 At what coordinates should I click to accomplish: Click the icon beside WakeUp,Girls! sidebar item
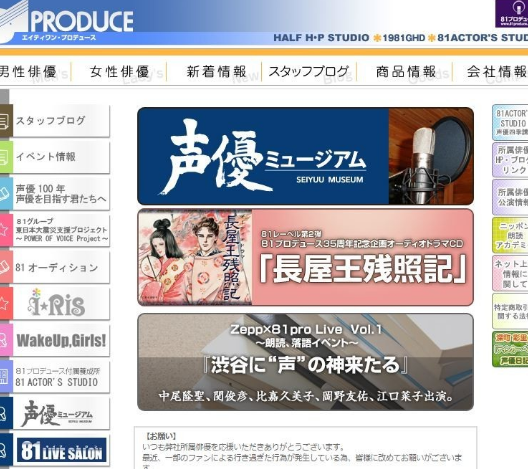6,340
